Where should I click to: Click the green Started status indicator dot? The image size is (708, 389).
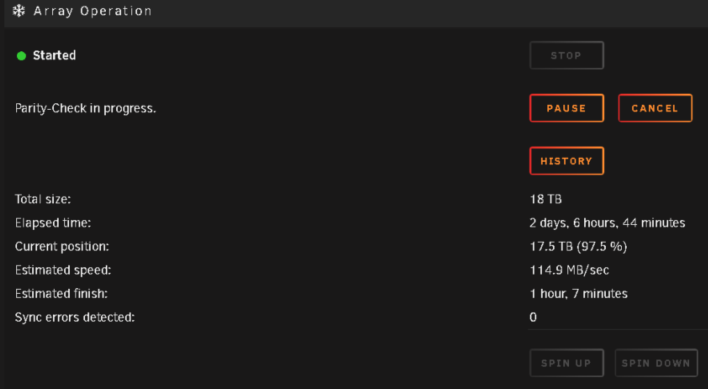21,56
